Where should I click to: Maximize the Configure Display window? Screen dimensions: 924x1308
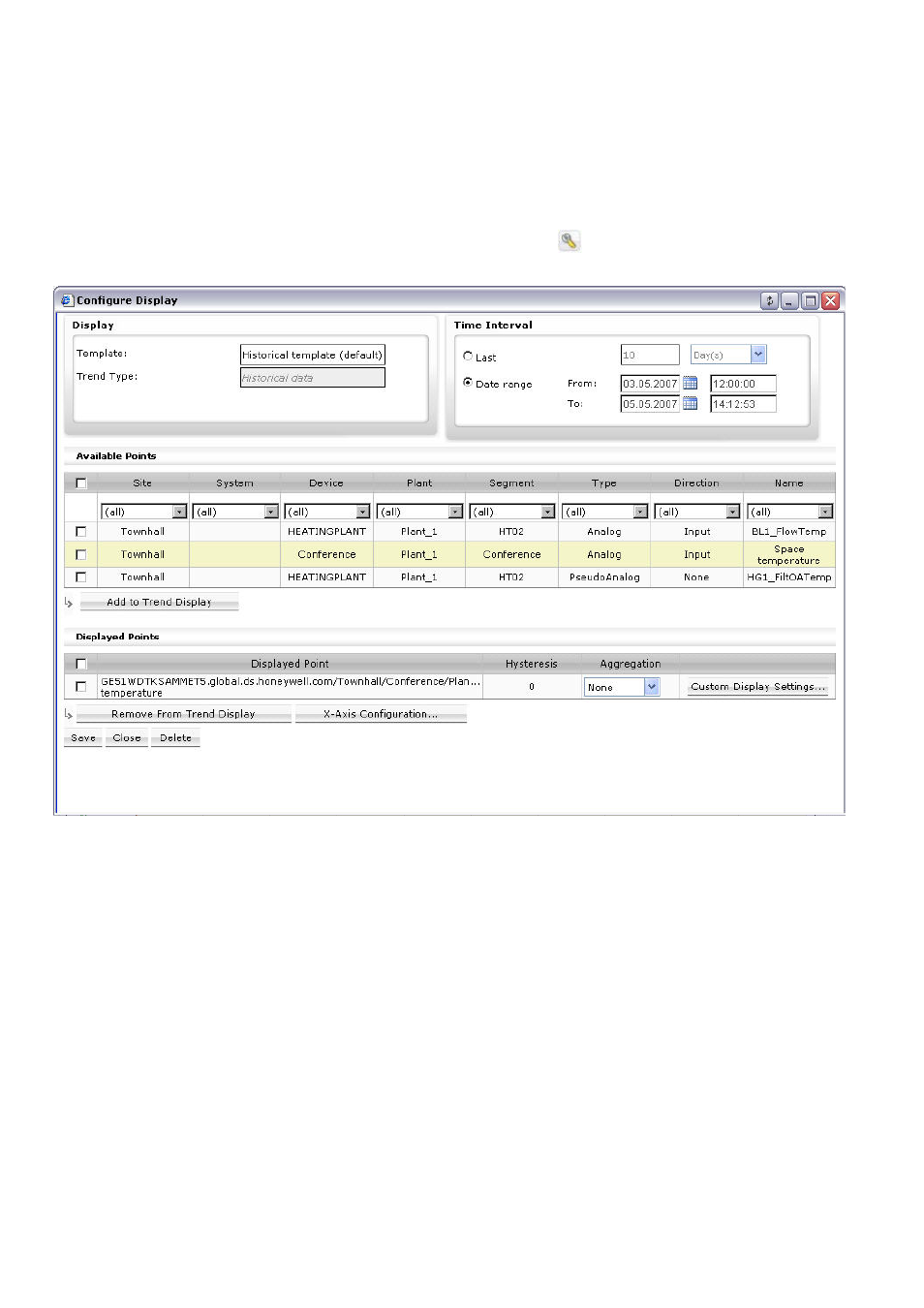(810, 300)
